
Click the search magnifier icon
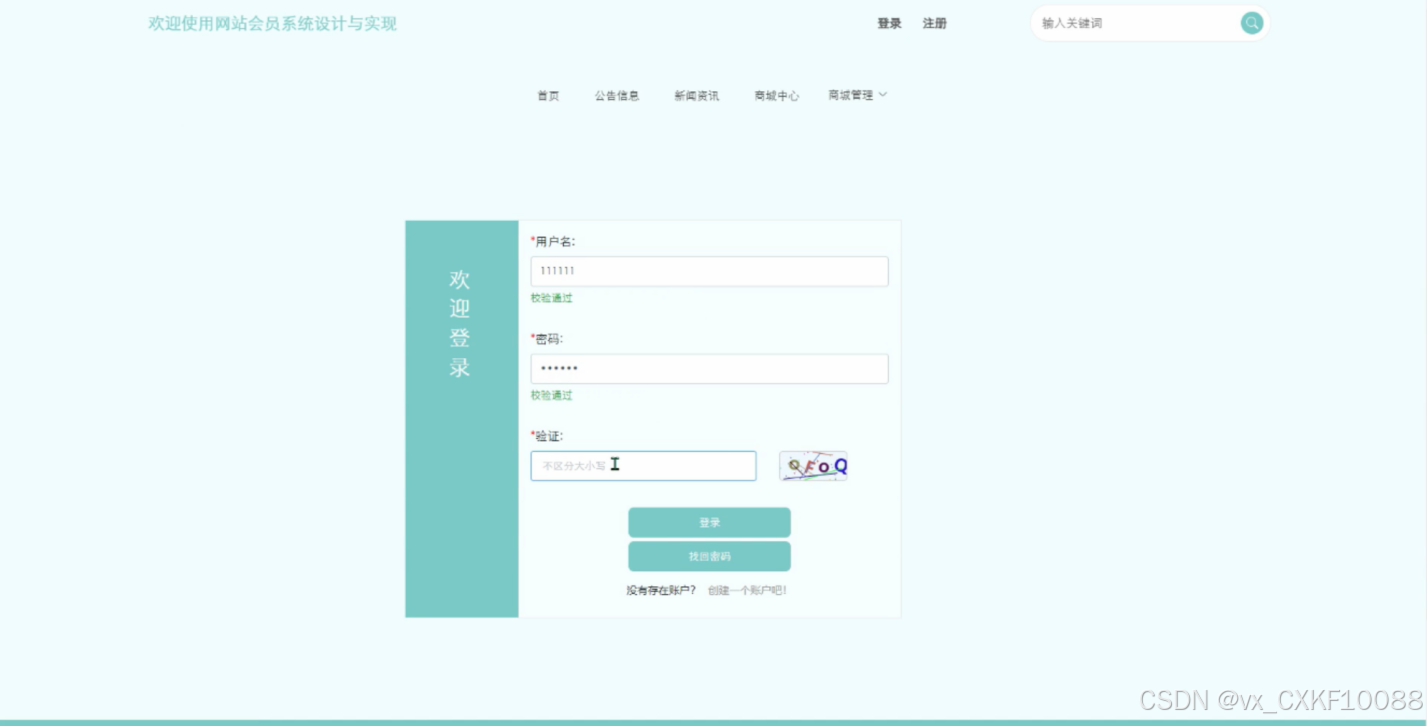point(1251,23)
